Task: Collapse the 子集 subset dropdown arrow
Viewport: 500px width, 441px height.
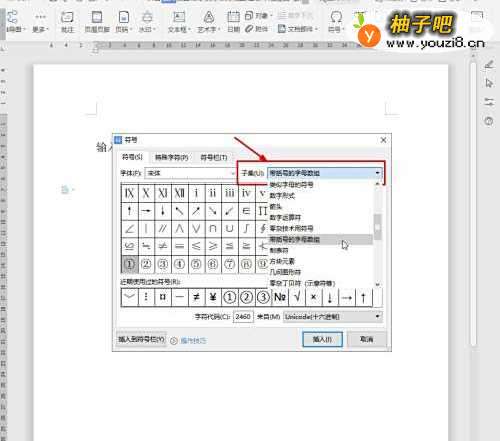Action: [378, 173]
